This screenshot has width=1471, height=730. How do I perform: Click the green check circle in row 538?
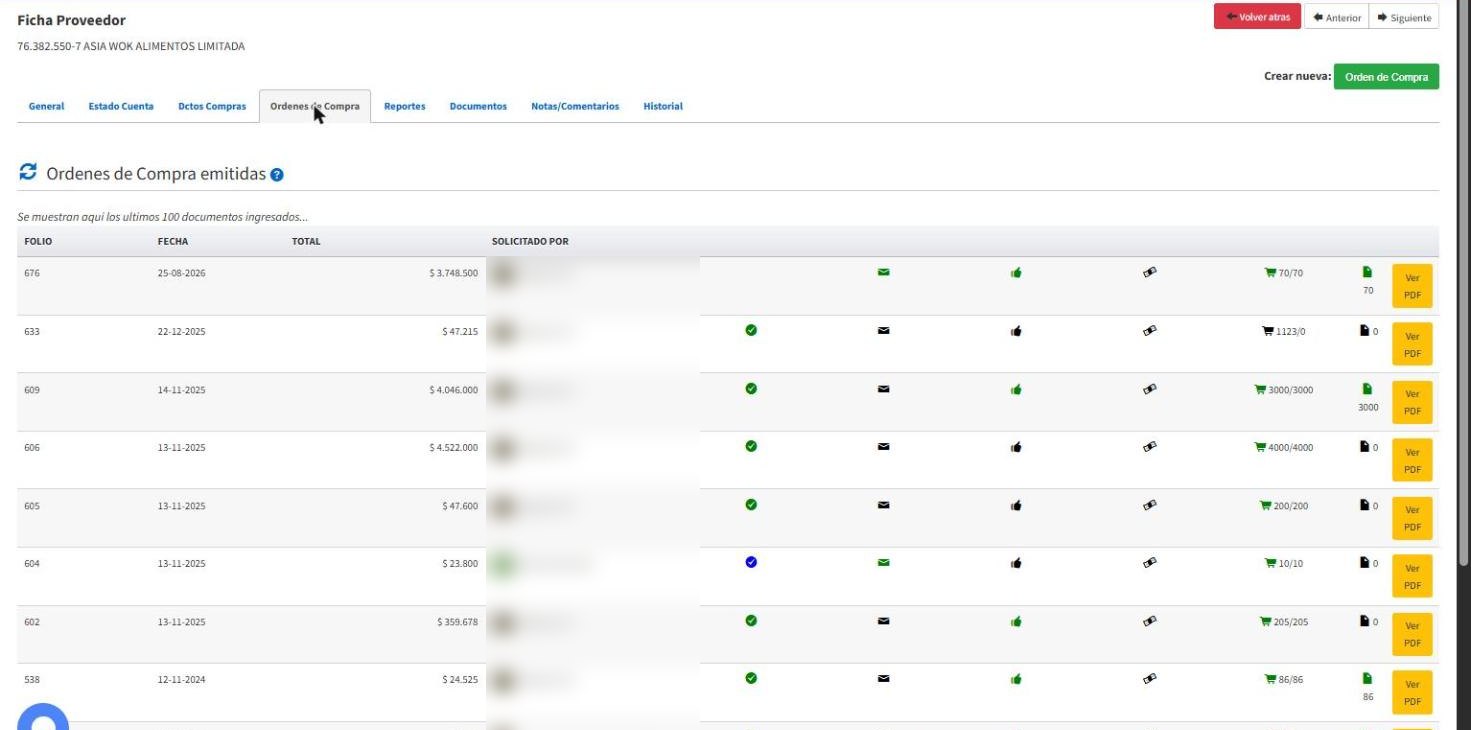point(751,677)
